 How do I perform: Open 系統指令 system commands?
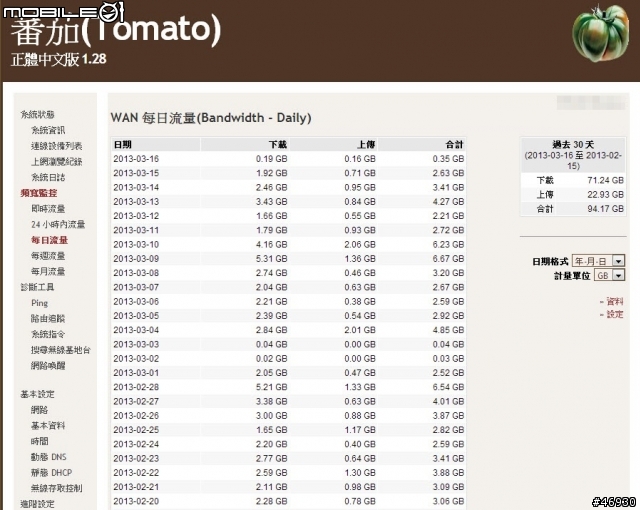48,334
